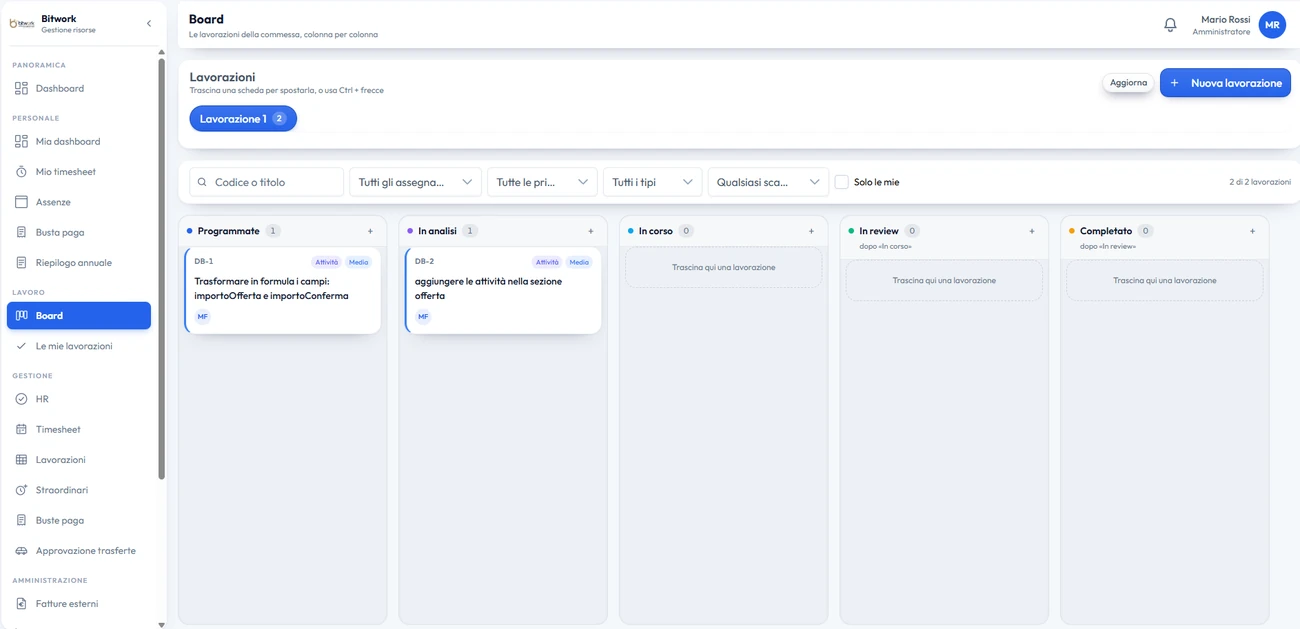
Task: Click the sidebar vertical scrollbar
Action: point(162,270)
